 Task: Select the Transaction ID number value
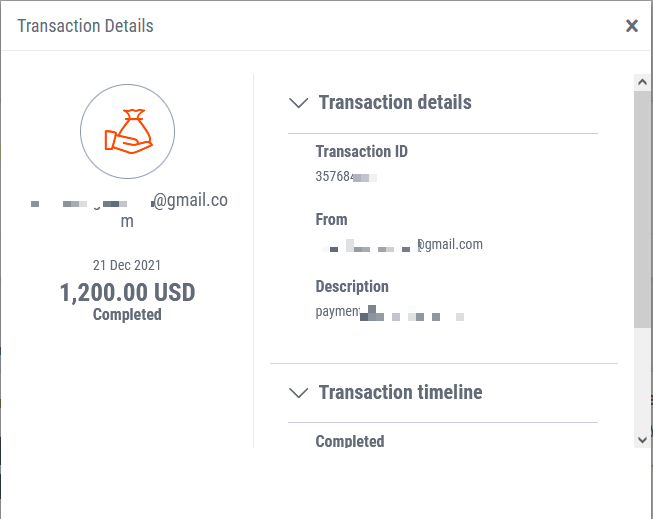(x=345, y=177)
